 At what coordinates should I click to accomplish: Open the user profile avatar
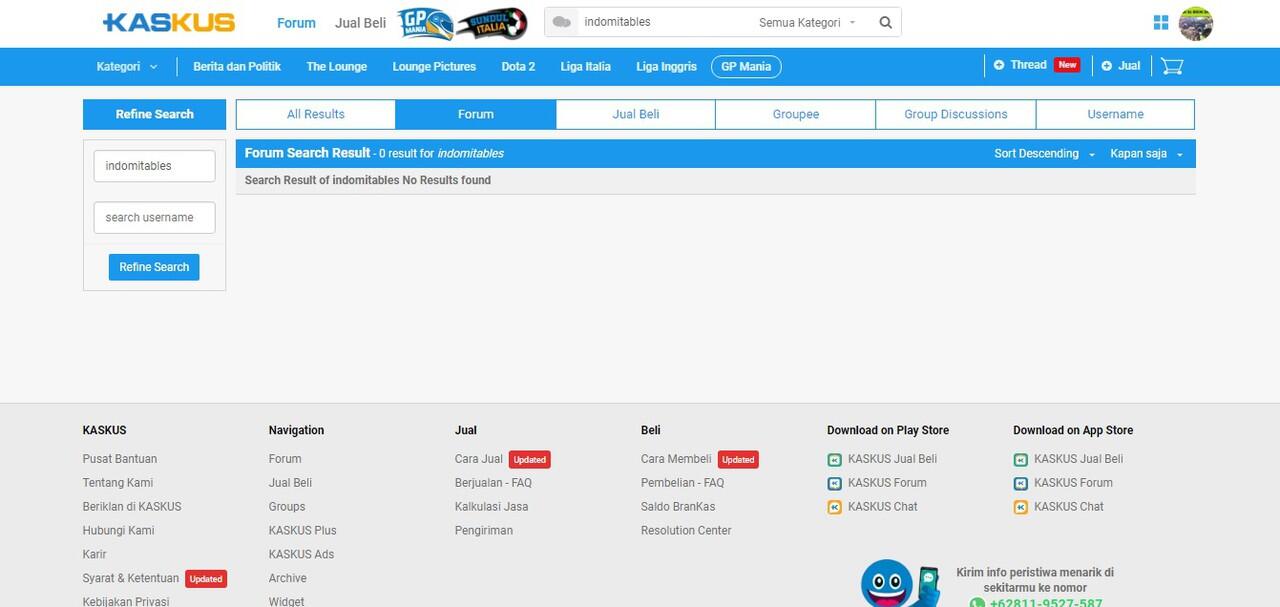pyautogui.click(x=1196, y=23)
